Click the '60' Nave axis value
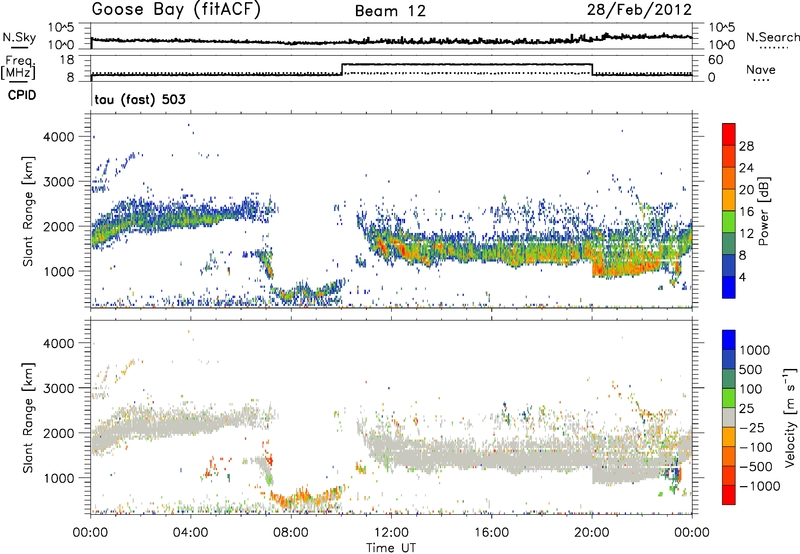Viewport: 800px width, 554px height. [x=715, y=60]
